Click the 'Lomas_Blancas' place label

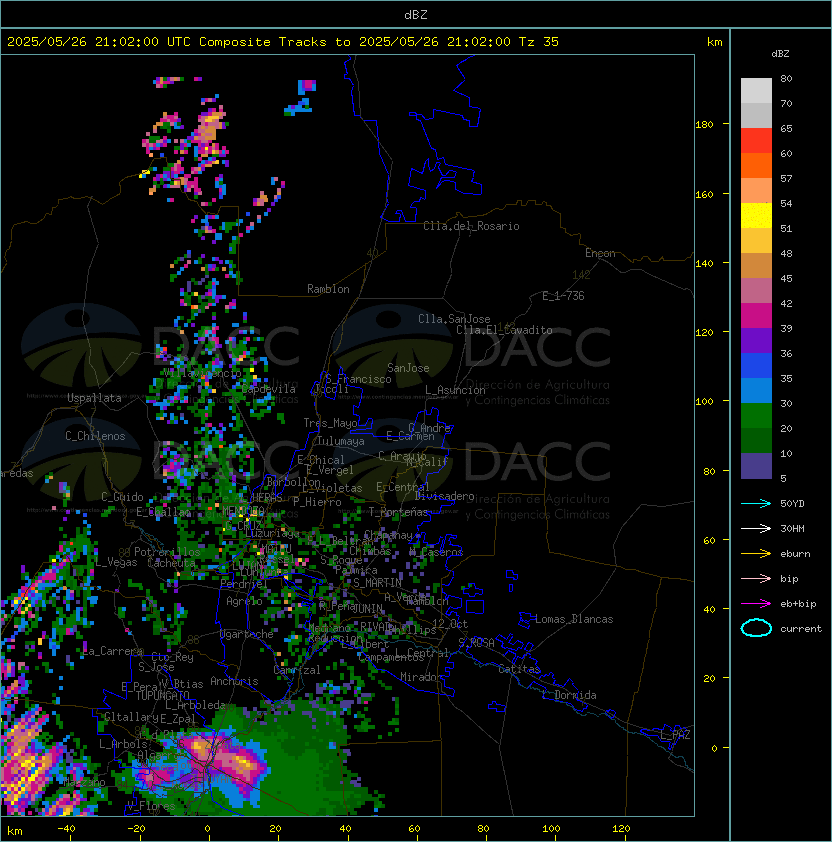click(574, 619)
